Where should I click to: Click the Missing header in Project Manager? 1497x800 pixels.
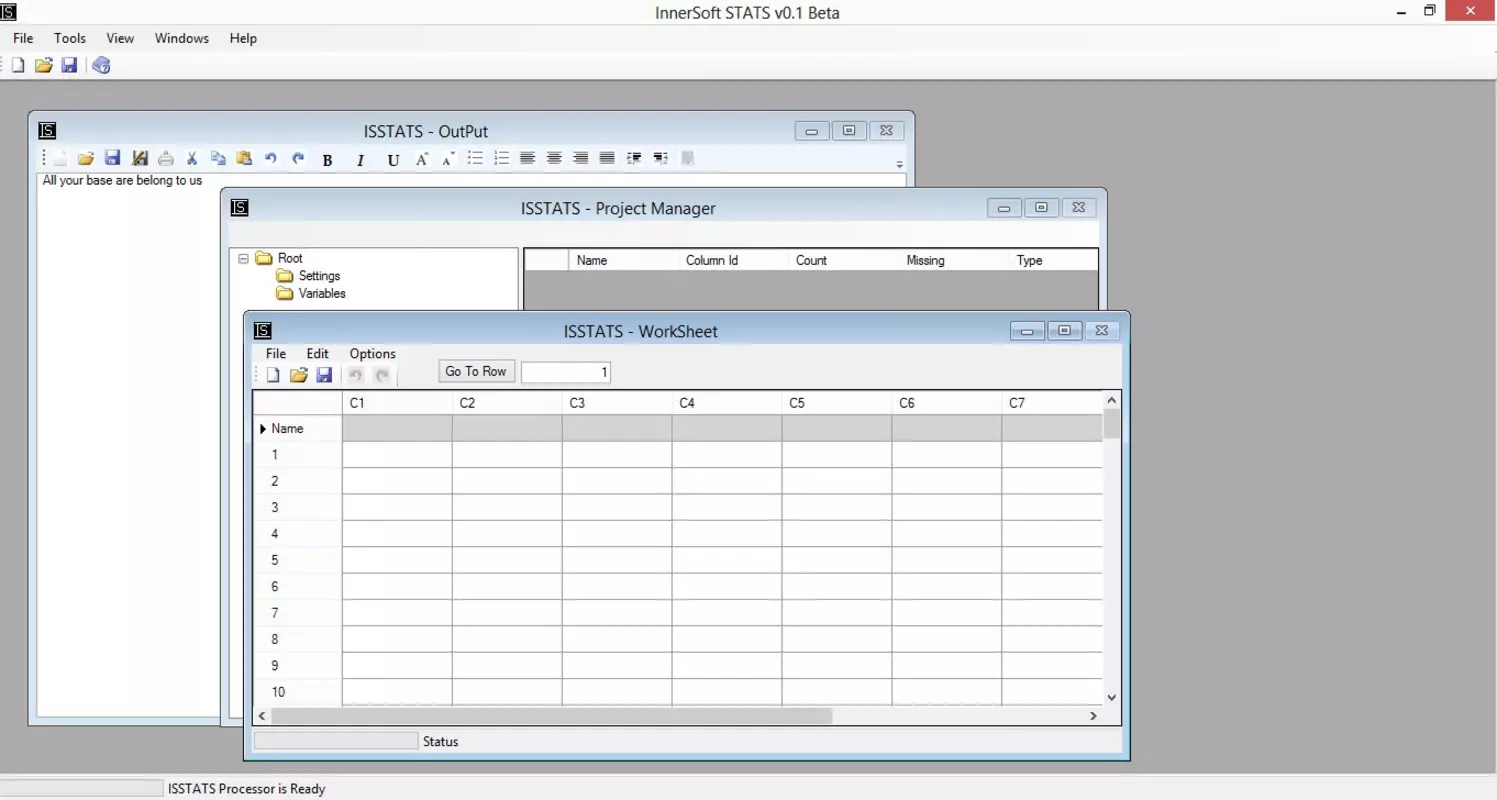pos(954,260)
